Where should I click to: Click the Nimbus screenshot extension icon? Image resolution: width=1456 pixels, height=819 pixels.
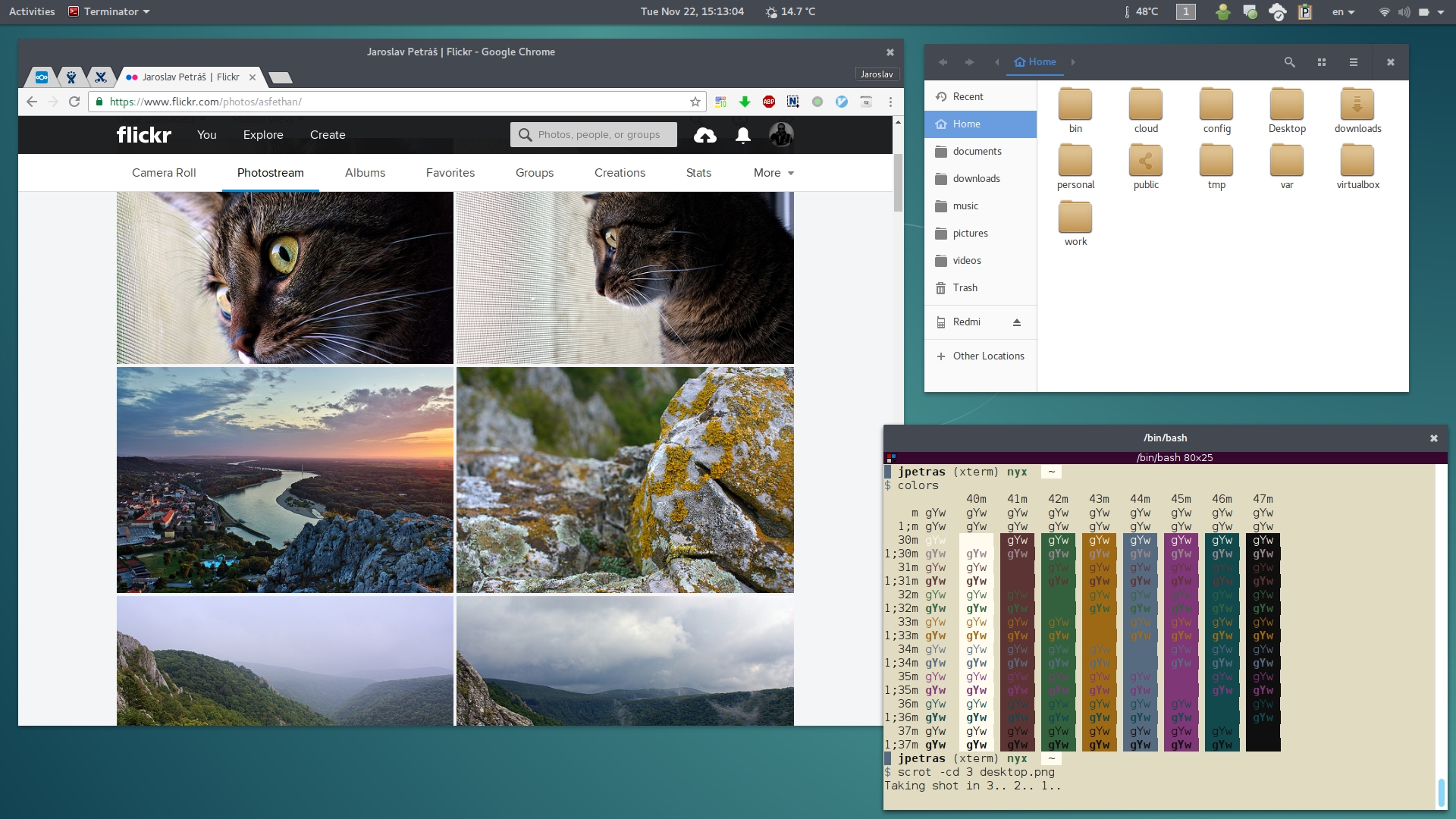pyautogui.click(x=793, y=102)
